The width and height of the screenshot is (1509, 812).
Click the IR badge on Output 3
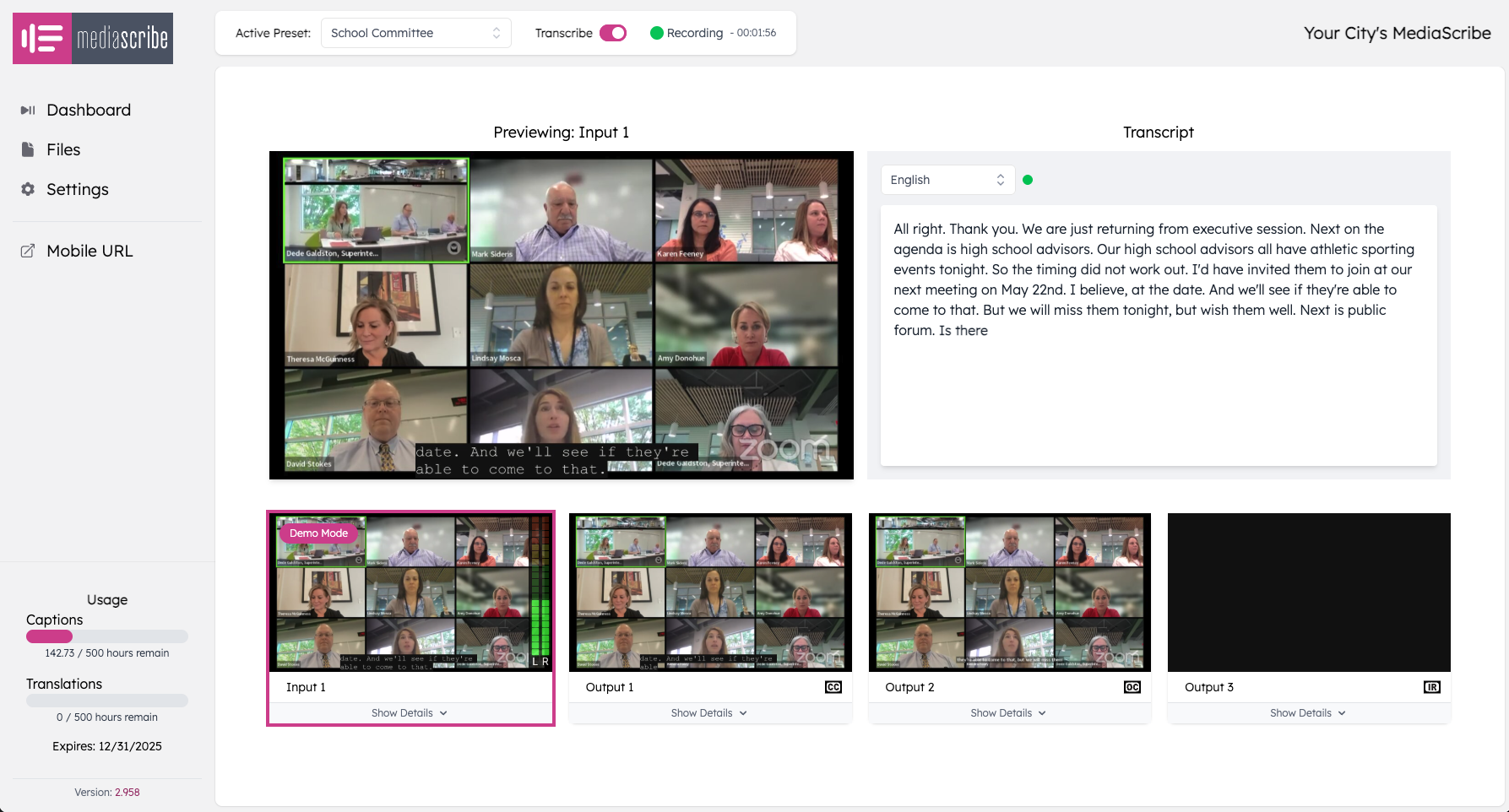pyautogui.click(x=1431, y=686)
